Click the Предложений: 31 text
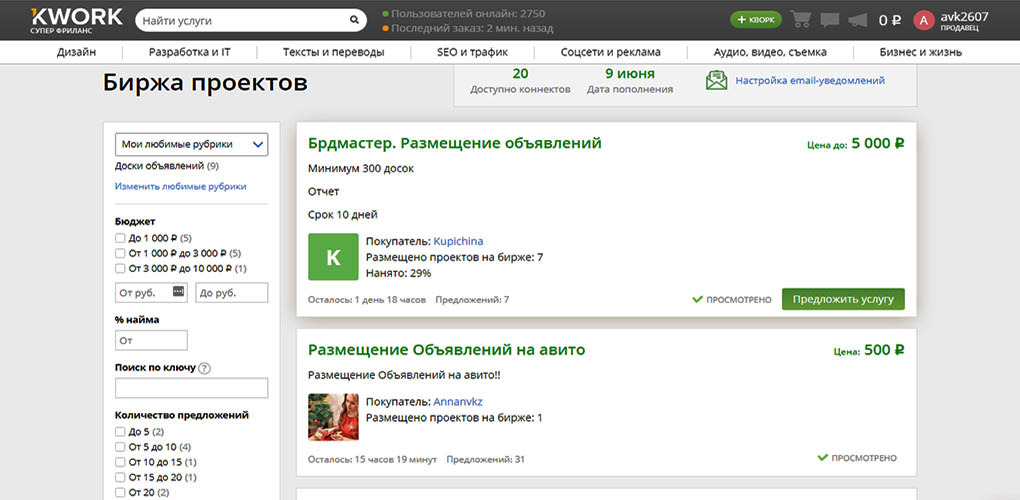1020x500 pixels. [x=485, y=459]
